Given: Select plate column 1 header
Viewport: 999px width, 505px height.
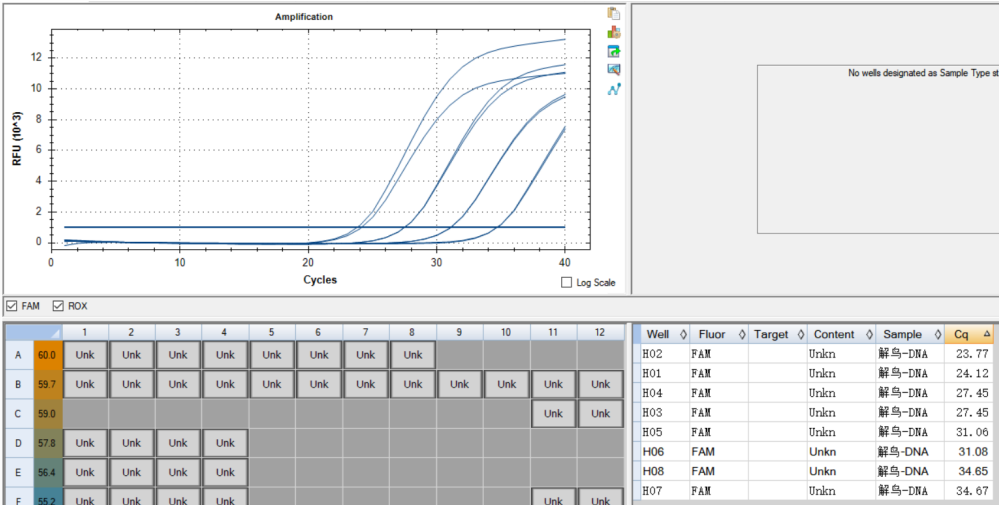Looking at the screenshot, I should coord(85,332).
